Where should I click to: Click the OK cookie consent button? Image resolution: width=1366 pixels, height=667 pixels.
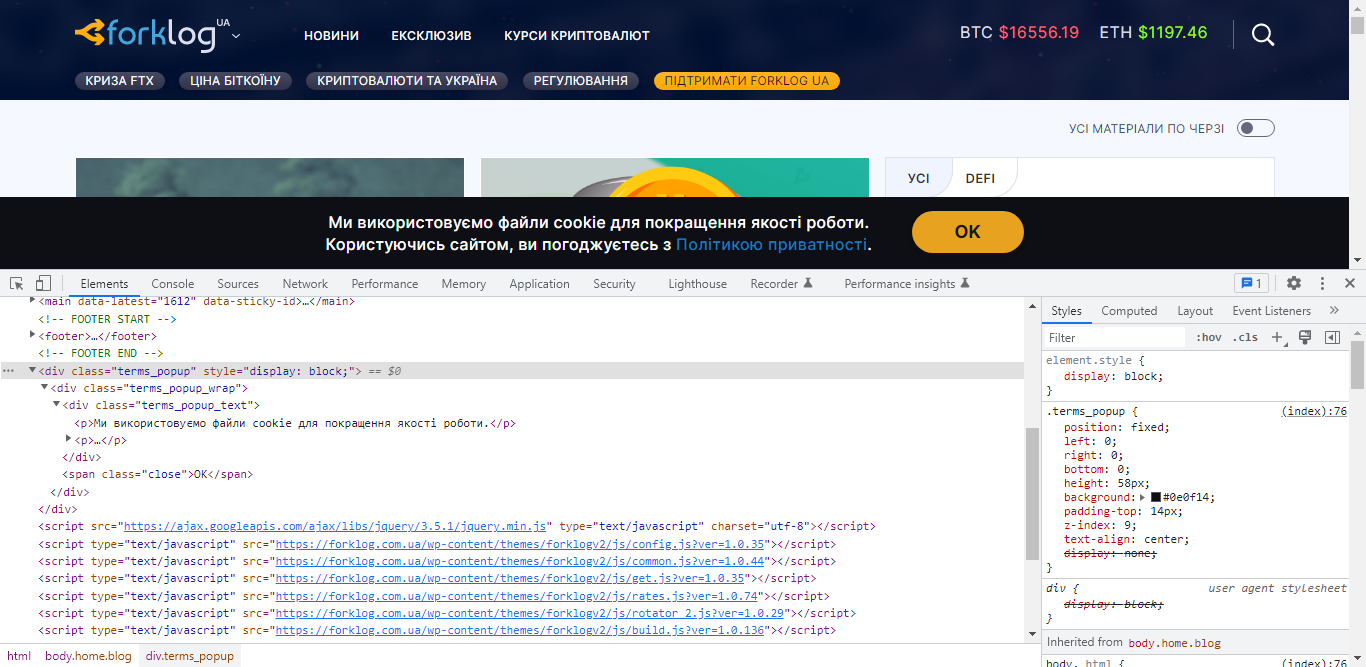click(968, 232)
